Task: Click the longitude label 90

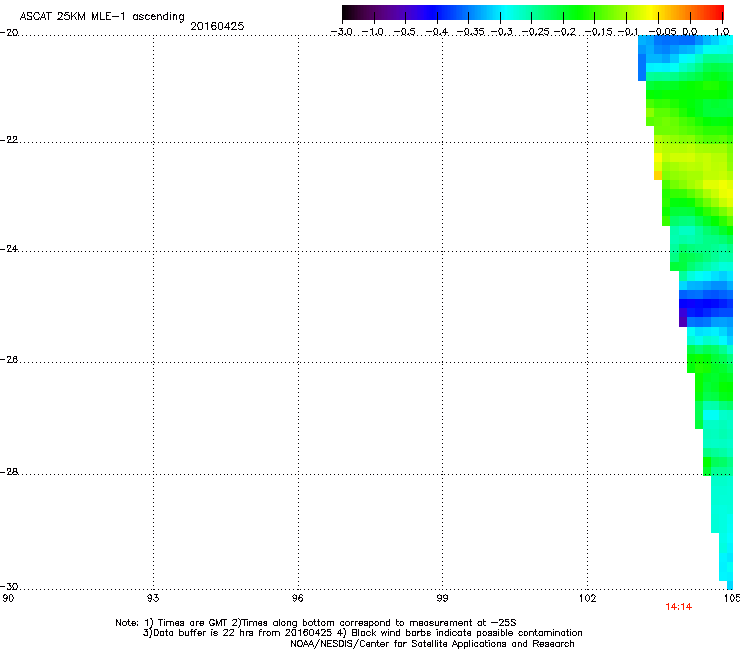Action: click(x=8, y=598)
